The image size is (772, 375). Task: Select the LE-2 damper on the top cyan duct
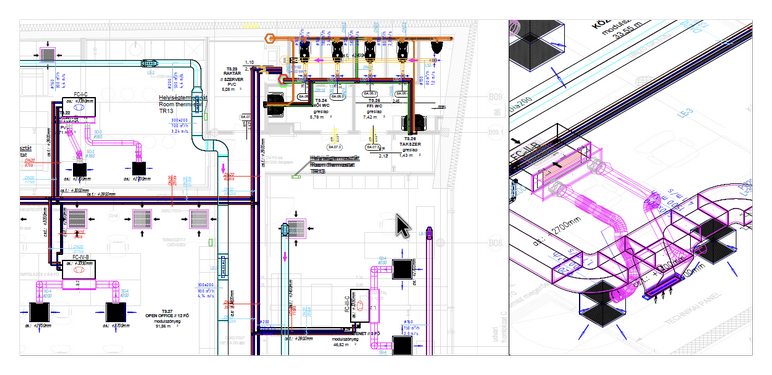[149, 63]
